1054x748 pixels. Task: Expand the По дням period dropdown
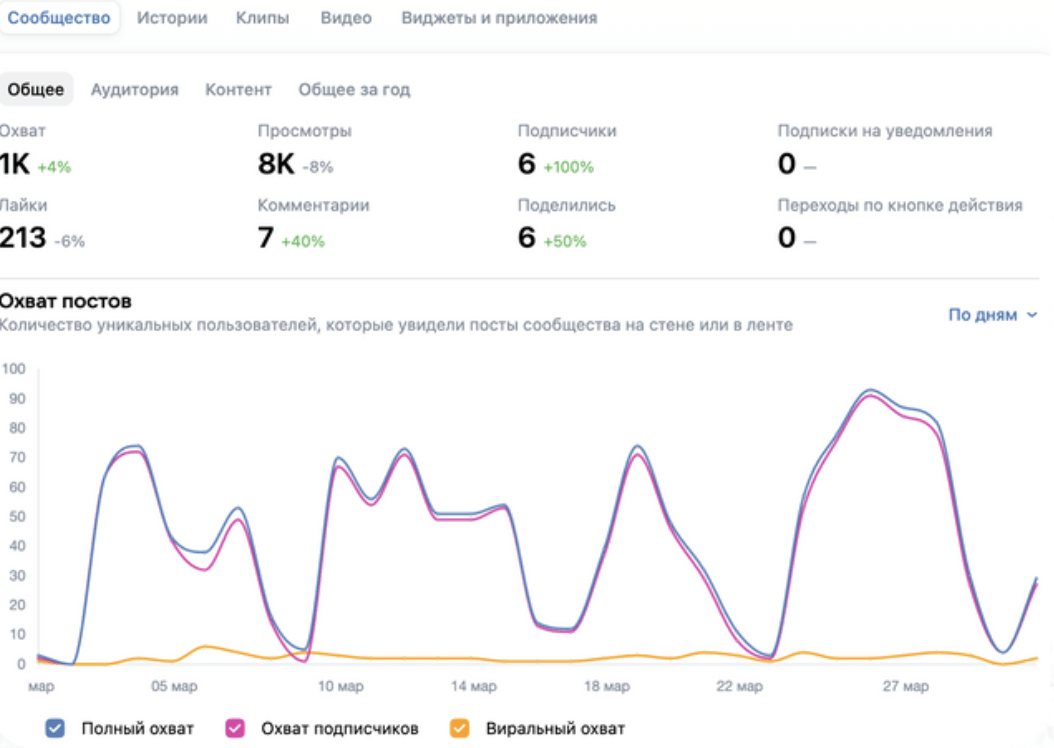992,315
